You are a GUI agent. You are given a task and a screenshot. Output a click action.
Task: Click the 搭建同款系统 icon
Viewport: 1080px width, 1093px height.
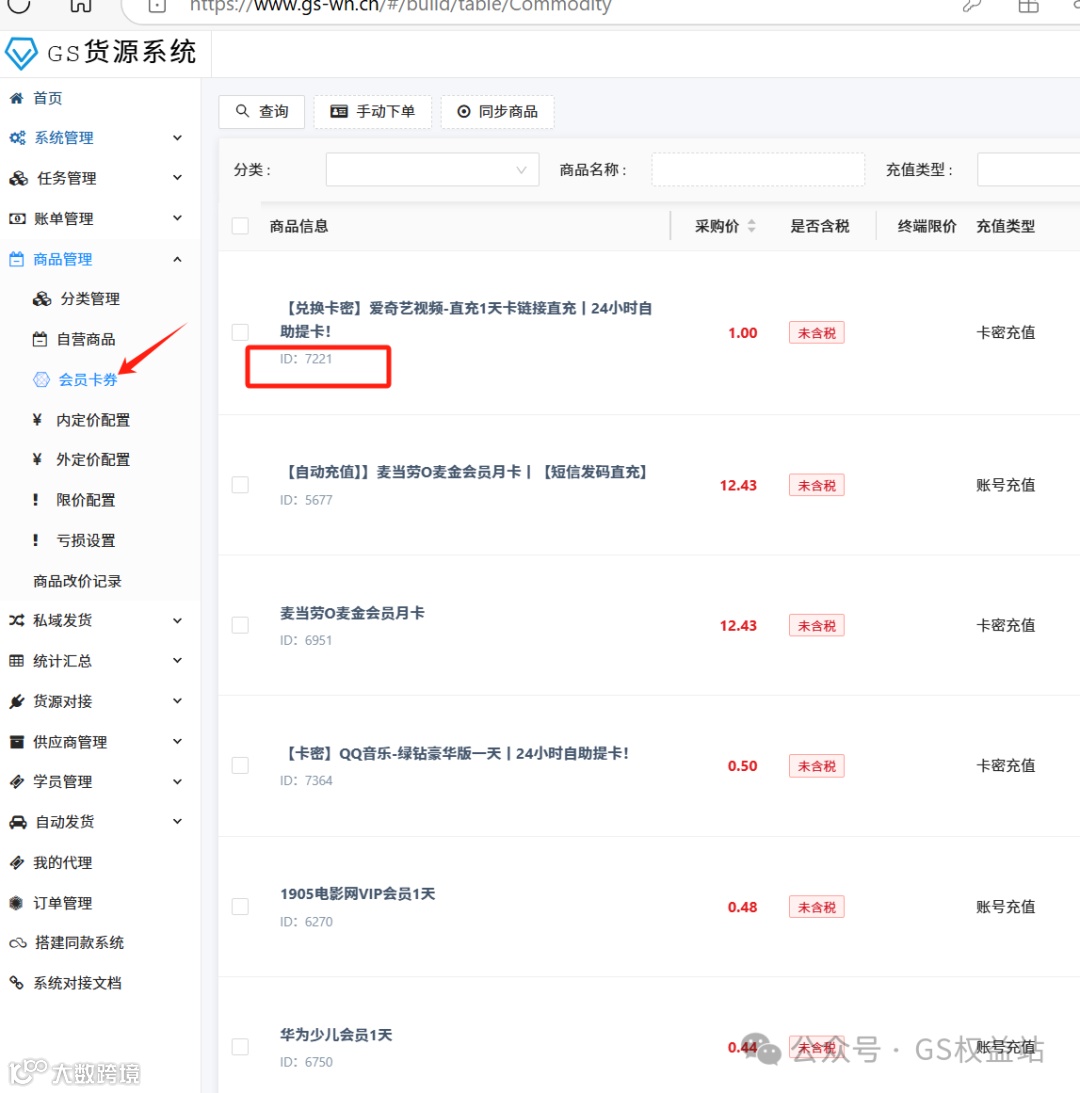(x=18, y=943)
